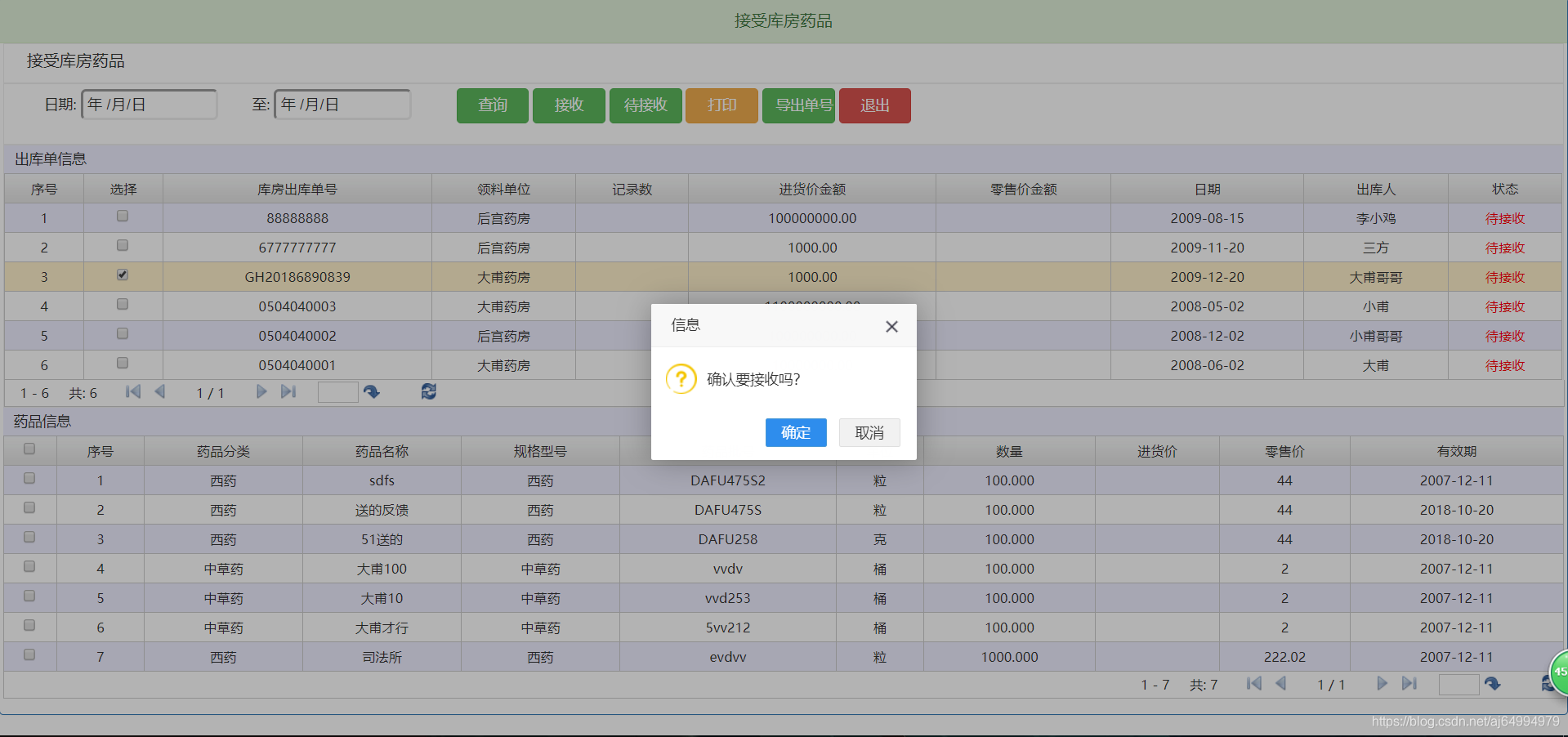1568x737 pixels.
Task: Tick checkbox for order 6777777777
Action: click(x=123, y=246)
